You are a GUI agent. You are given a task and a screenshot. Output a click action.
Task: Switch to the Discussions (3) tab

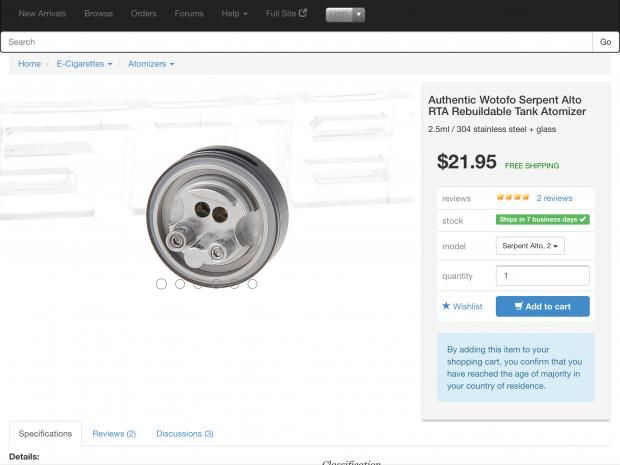pos(185,434)
